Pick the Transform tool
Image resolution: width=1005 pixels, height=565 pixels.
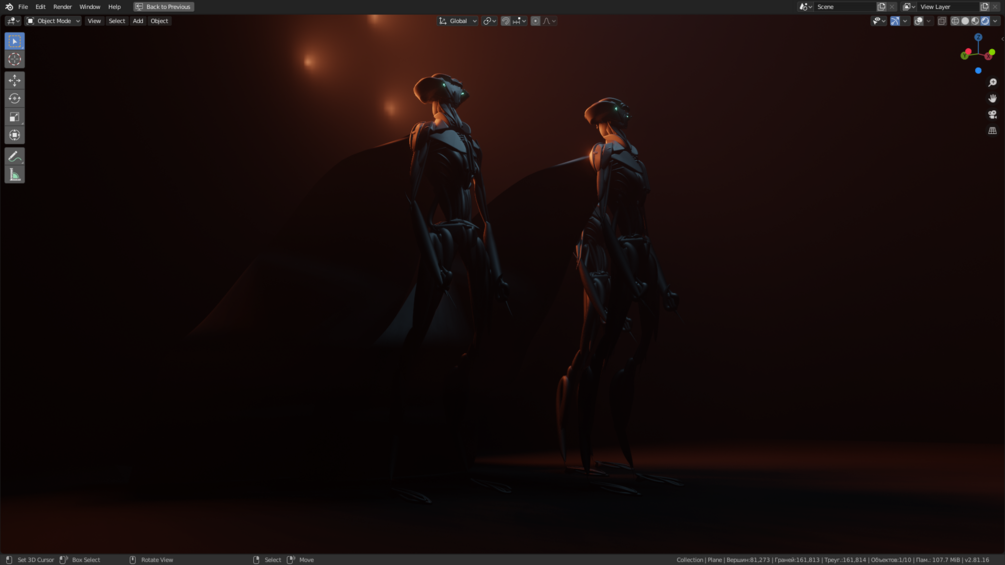pyautogui.click(x=14, y=135)
